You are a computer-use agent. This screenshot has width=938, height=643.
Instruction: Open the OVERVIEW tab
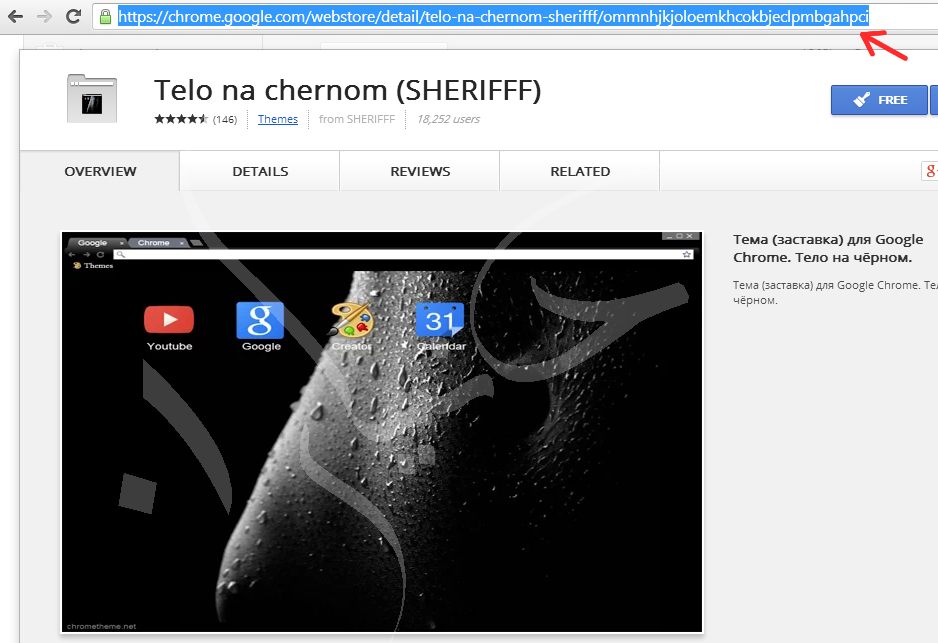[100, 171]
